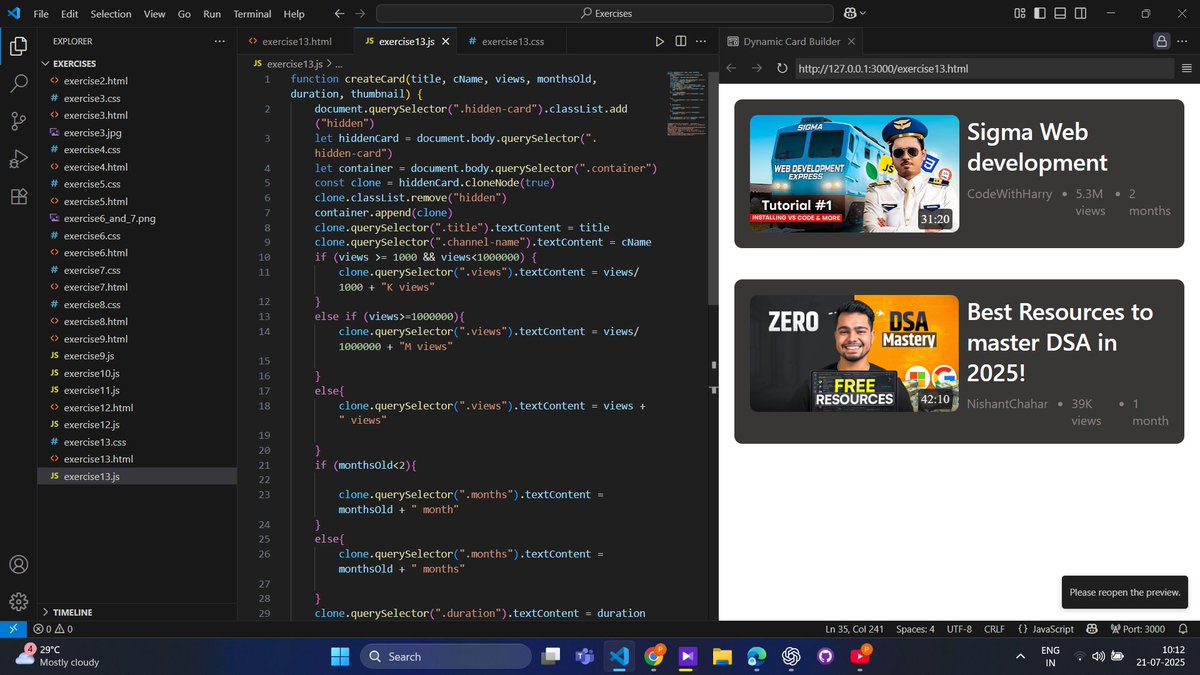Viewport: 1200px width, 675px height.
Task: Open exercise12.html in file explorer
Action: [x=98, y=407]
